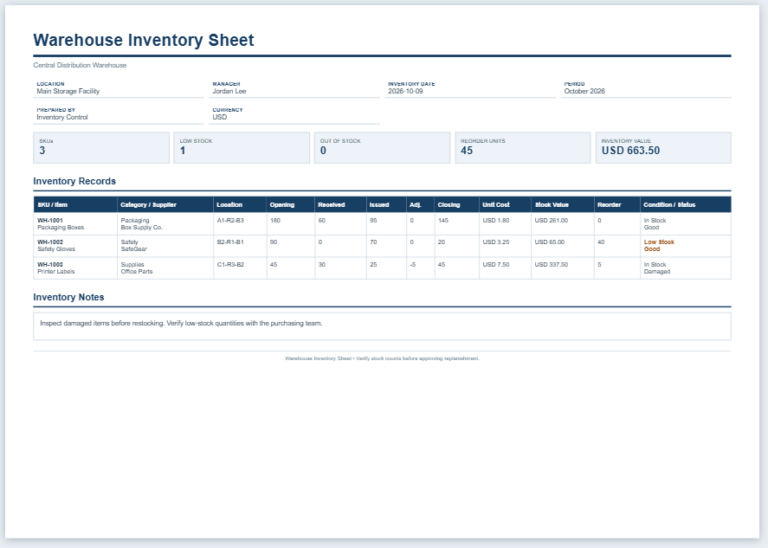Image resolution: width=768 pixels, height=548 pixels.
Task: Click the SKUs summary card
Action: point(101,147)
